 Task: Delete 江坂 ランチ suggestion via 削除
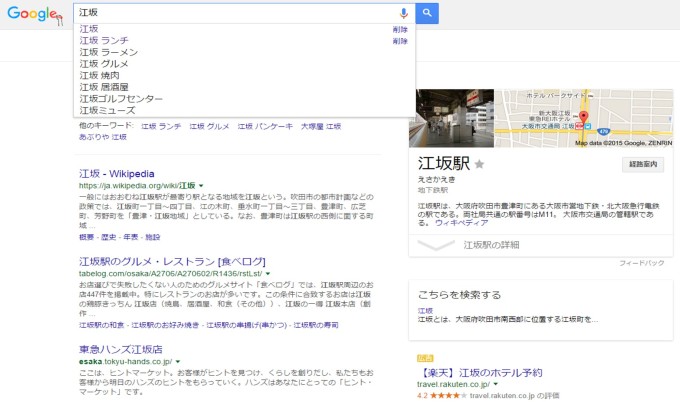pyautogui.click(x=400, y=41)
